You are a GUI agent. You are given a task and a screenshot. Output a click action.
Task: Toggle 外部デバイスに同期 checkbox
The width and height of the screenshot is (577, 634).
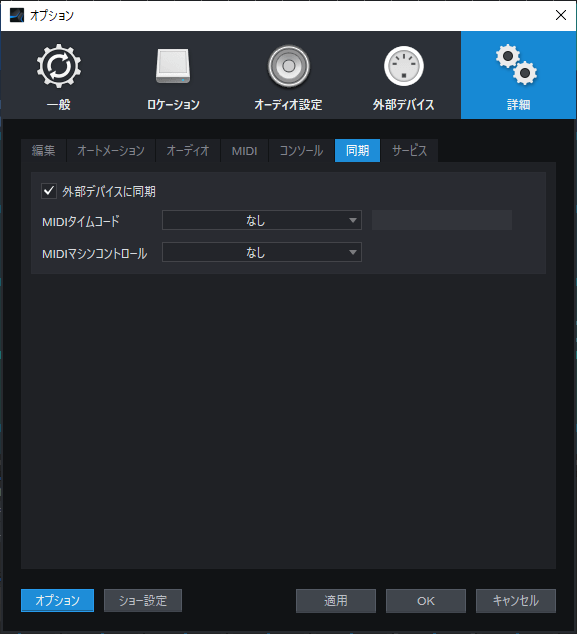click(49, 191)
